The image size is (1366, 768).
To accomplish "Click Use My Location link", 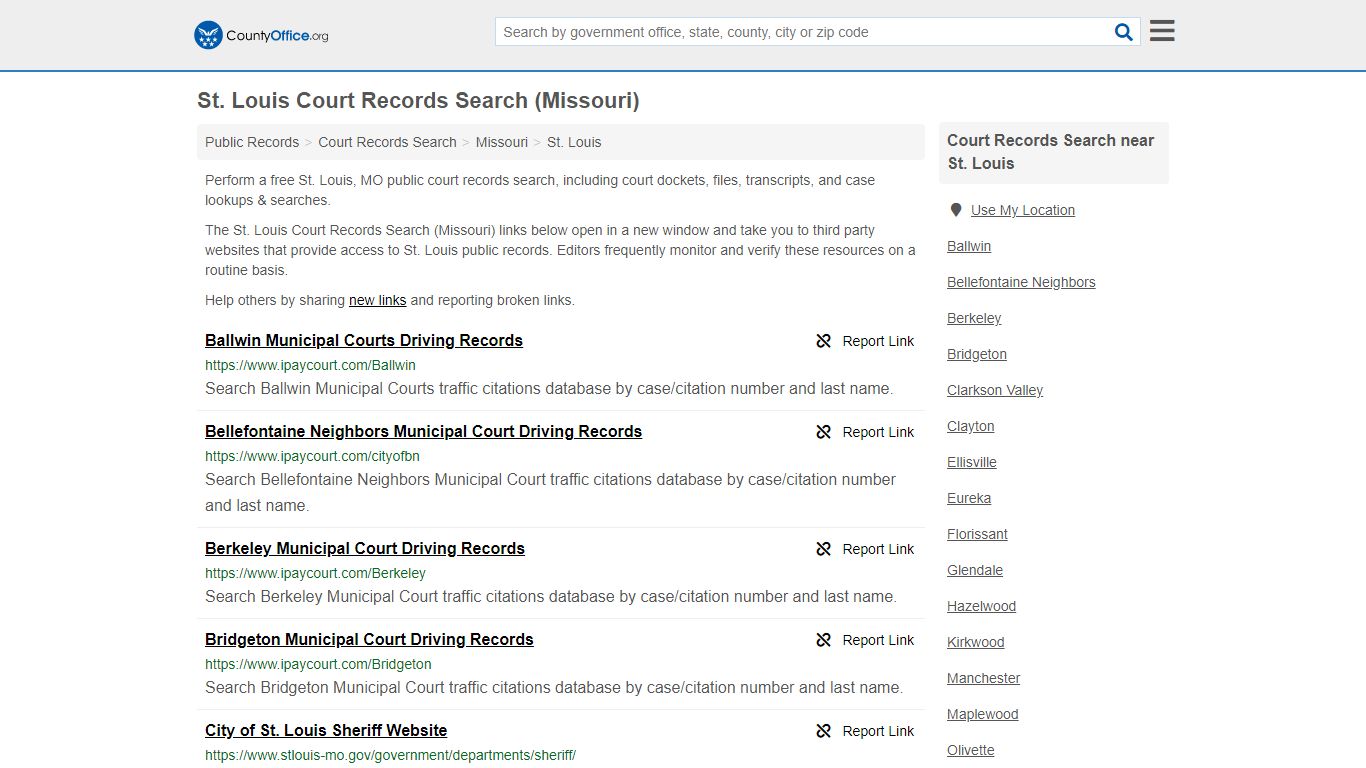I will pyautogui.click(x=1022, y=210).
